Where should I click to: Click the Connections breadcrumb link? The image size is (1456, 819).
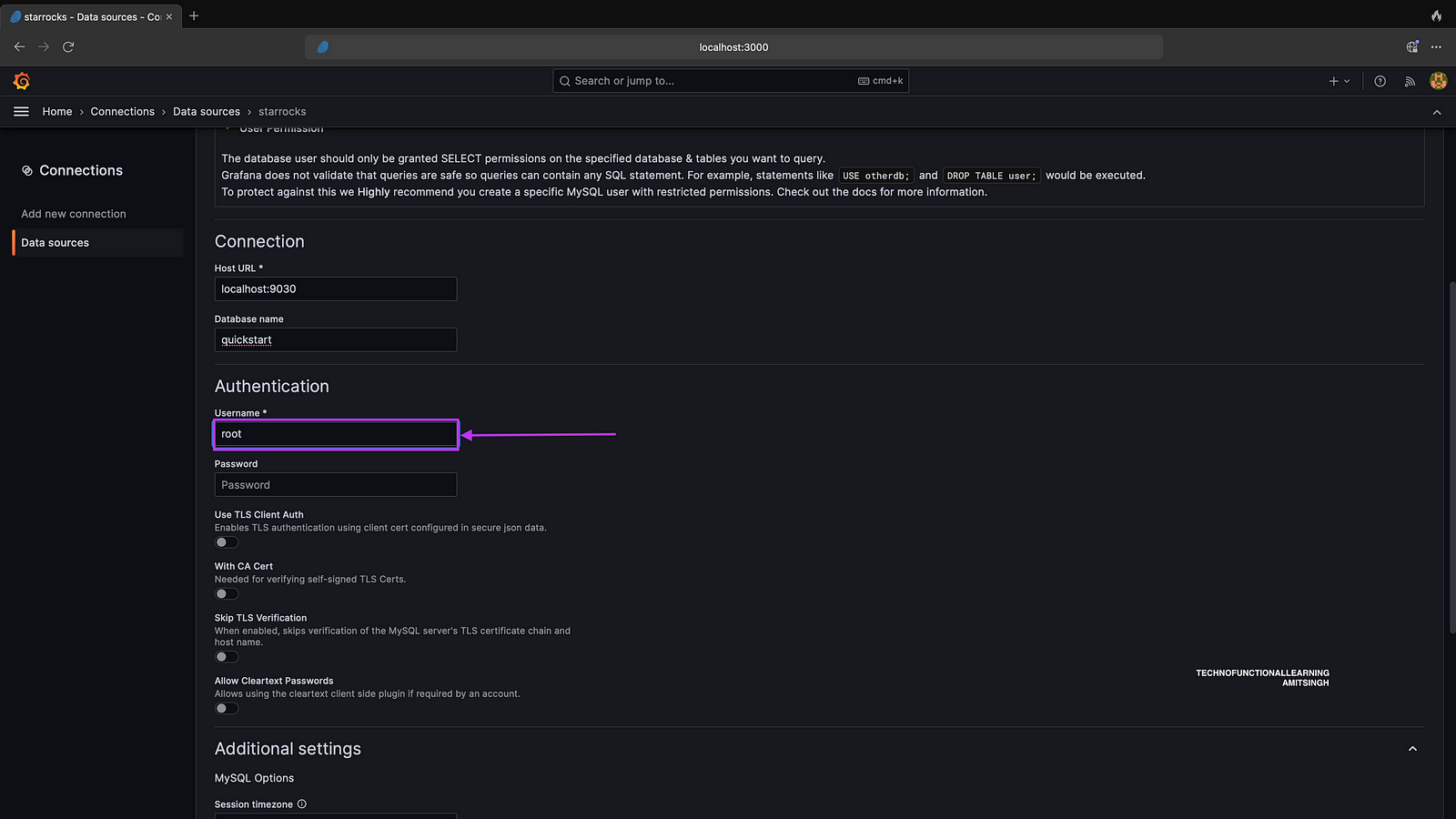[123, 112]
